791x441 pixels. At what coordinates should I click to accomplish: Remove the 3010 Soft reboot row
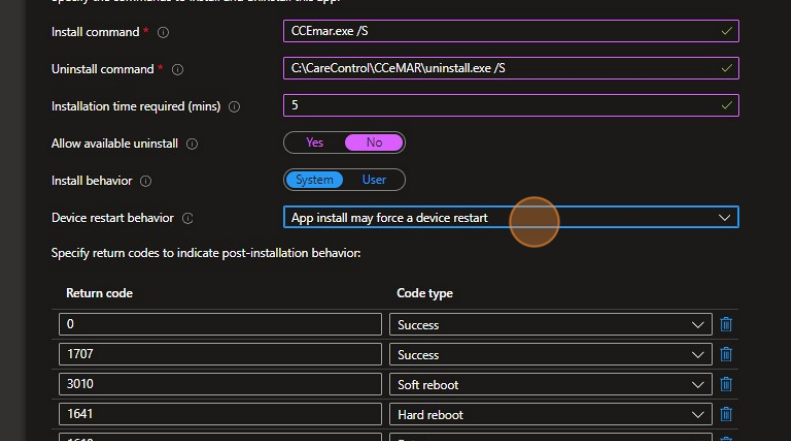pyautogui.click(x=726, y=385)
